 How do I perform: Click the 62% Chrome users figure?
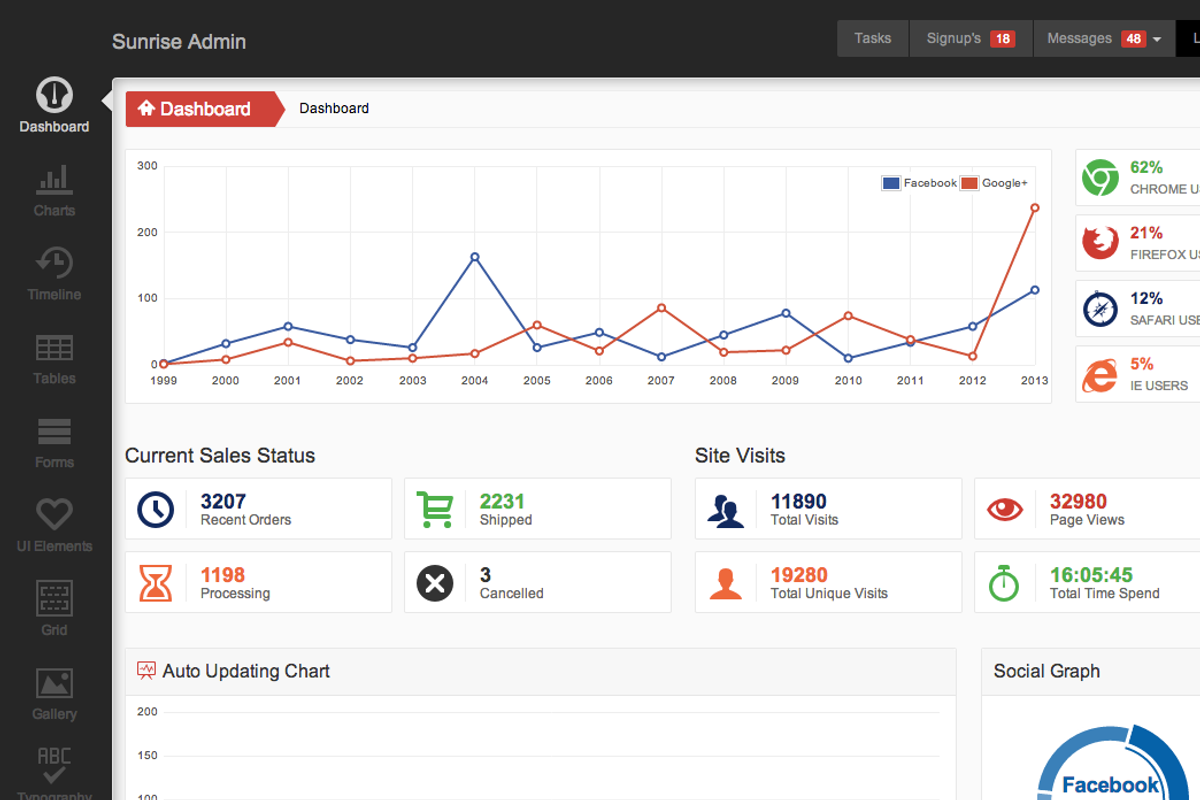tap(1146, 168)
